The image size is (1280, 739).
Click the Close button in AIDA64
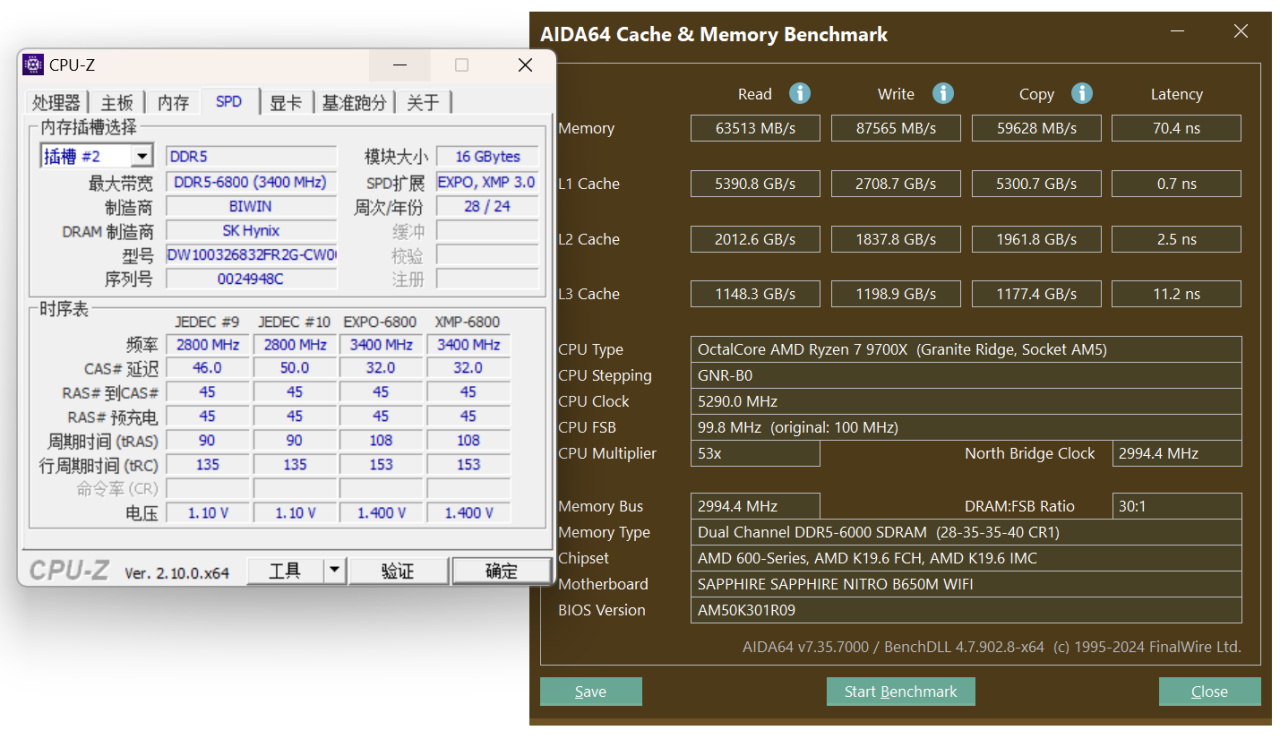click(x=1209, y=691)
